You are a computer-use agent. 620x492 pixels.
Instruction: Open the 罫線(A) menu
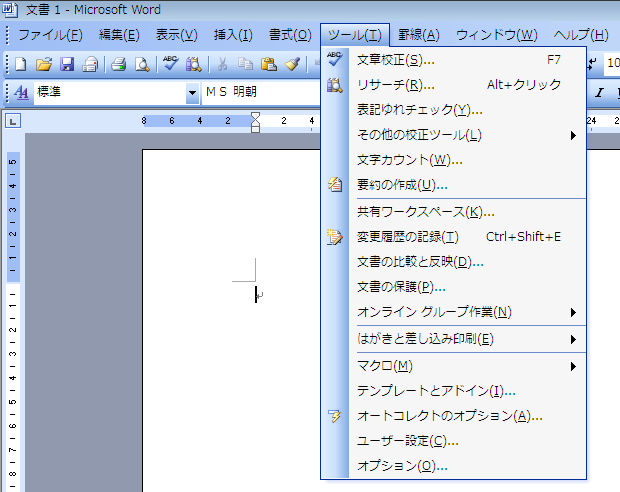[x=419, y=35]
